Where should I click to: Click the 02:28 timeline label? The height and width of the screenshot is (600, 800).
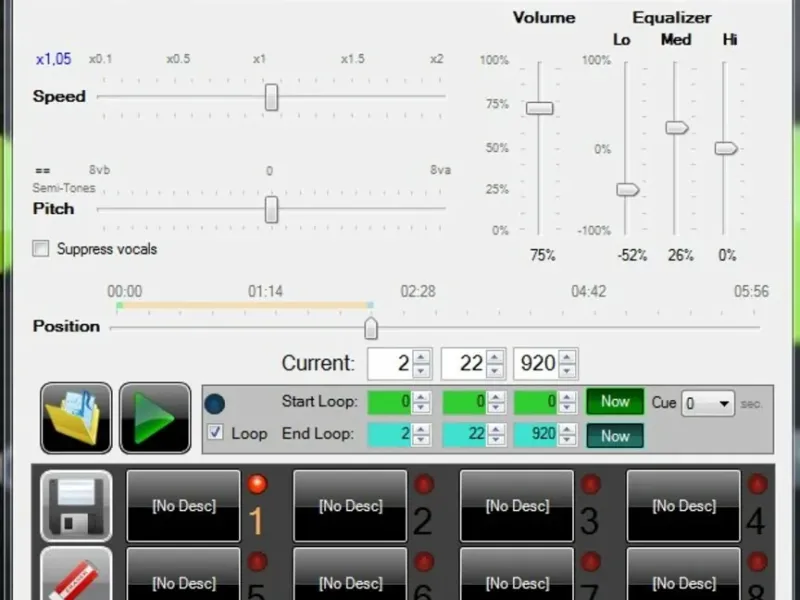tap(418, 291)
